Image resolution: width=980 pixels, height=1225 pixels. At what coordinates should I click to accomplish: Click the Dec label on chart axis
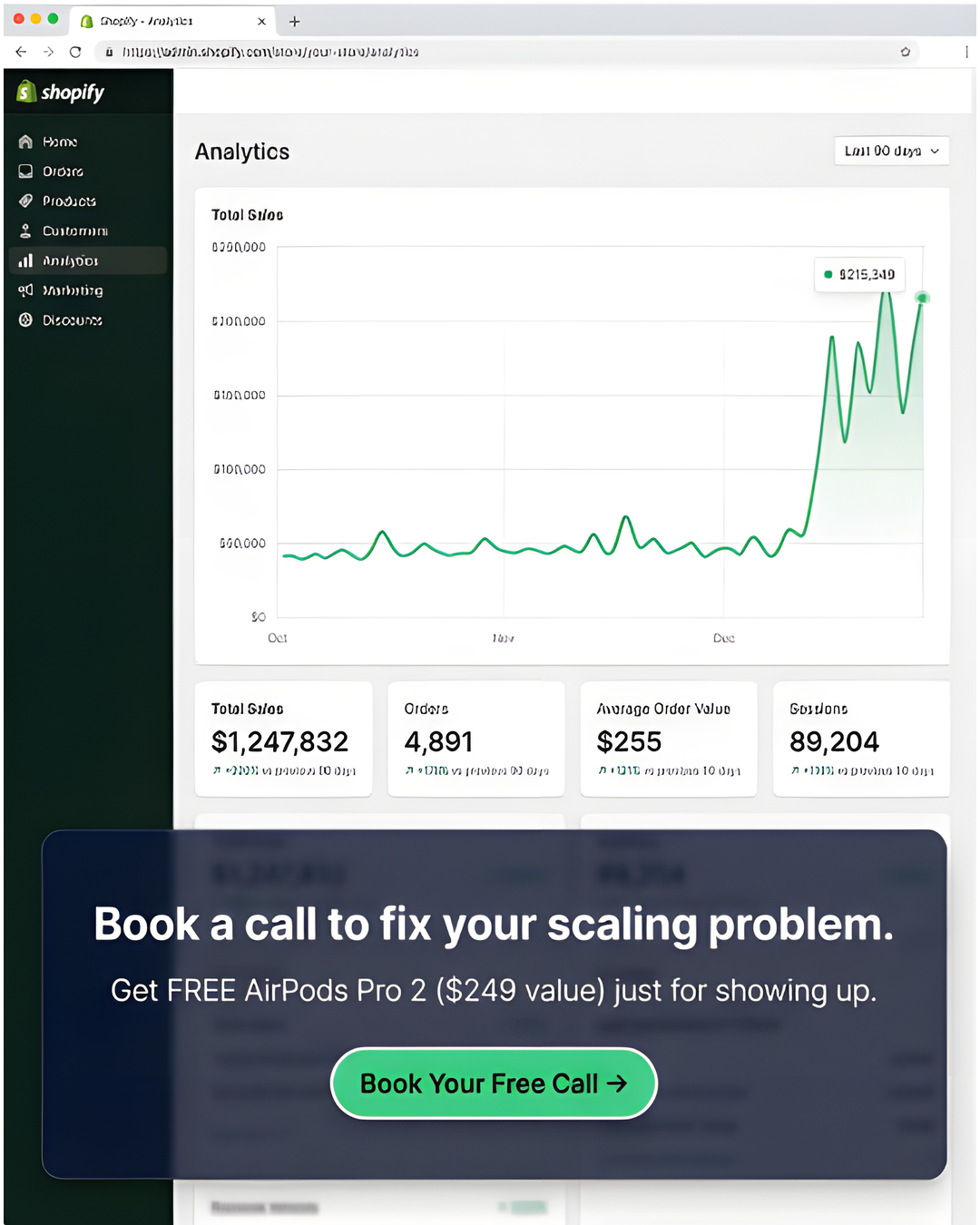click(724, 638)
